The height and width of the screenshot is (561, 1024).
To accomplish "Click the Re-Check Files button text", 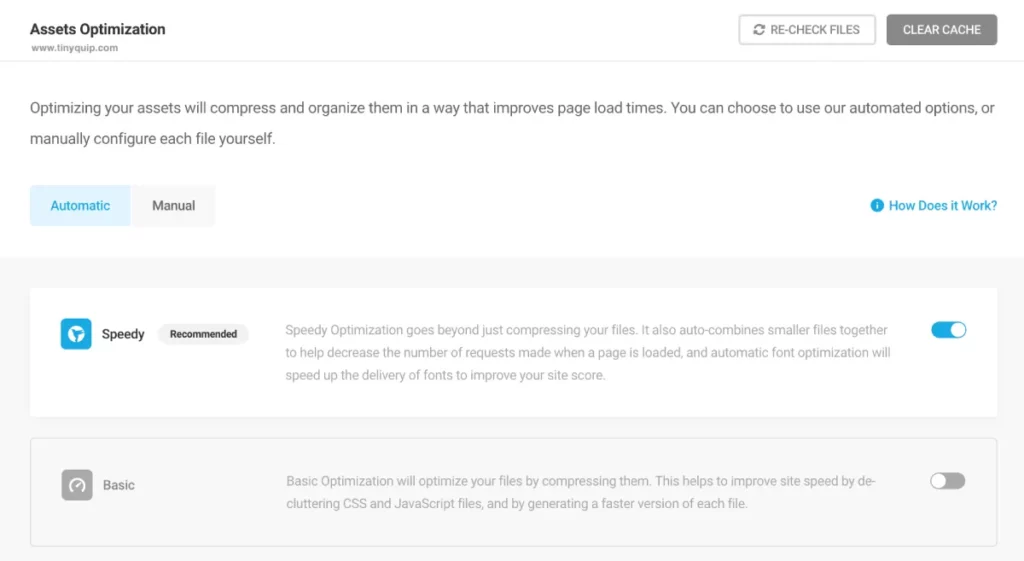I will click(x=815, y=30).
